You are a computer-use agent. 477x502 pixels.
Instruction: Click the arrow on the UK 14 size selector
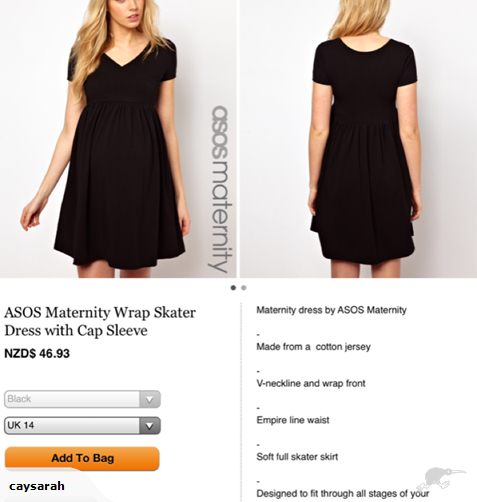click(x=150, y=426)
